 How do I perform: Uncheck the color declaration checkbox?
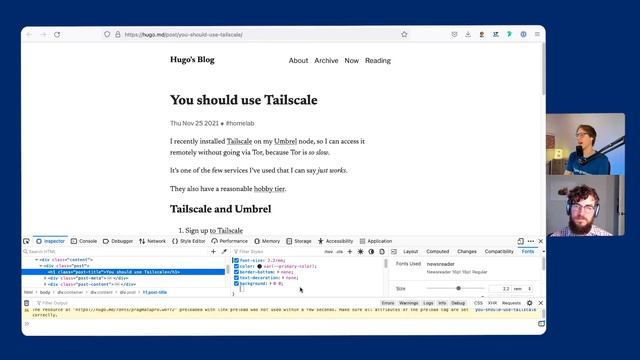[x=236, y=266]
